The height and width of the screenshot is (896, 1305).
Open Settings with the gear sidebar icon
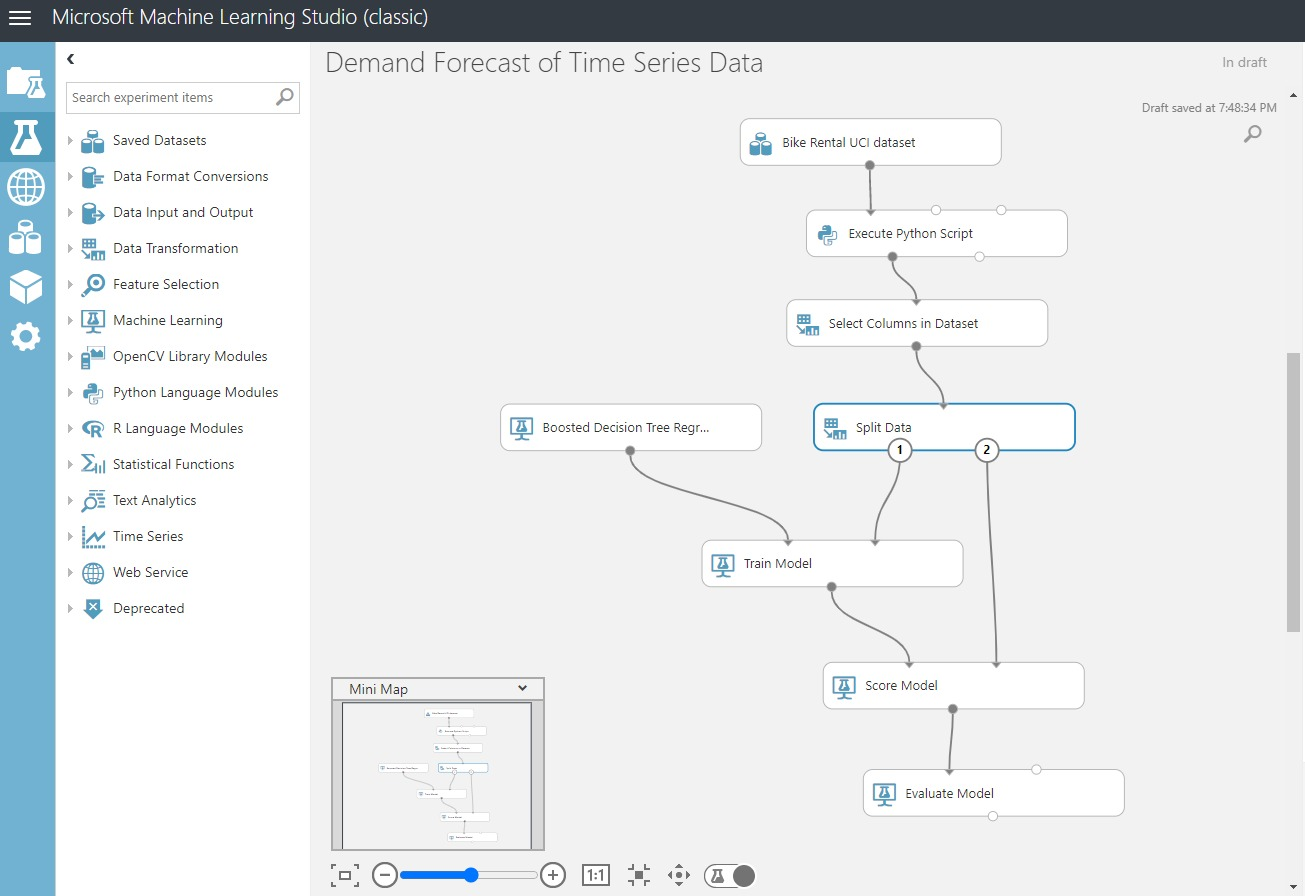(x=27, y=337)
